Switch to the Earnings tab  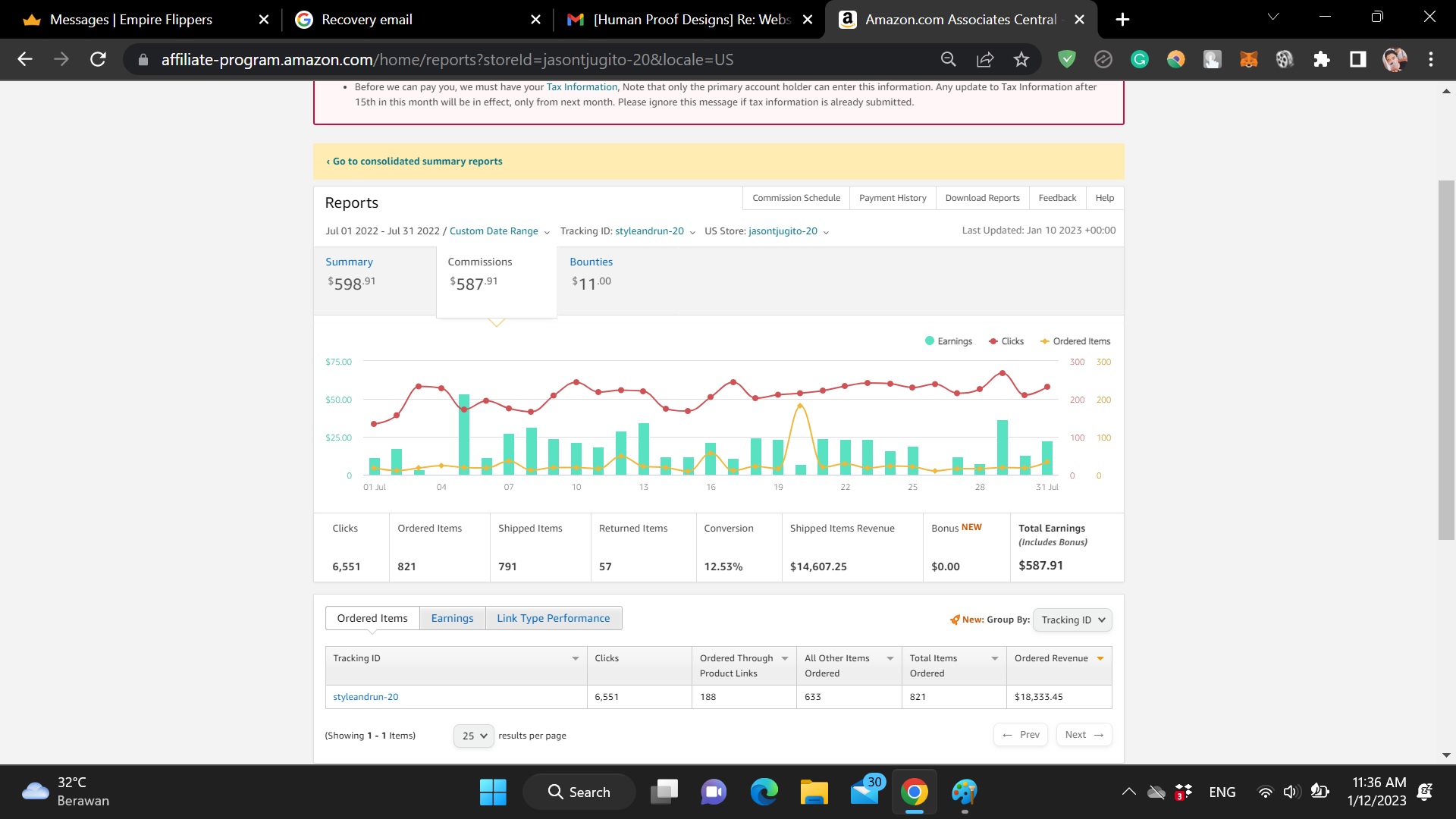coord(452,618)
